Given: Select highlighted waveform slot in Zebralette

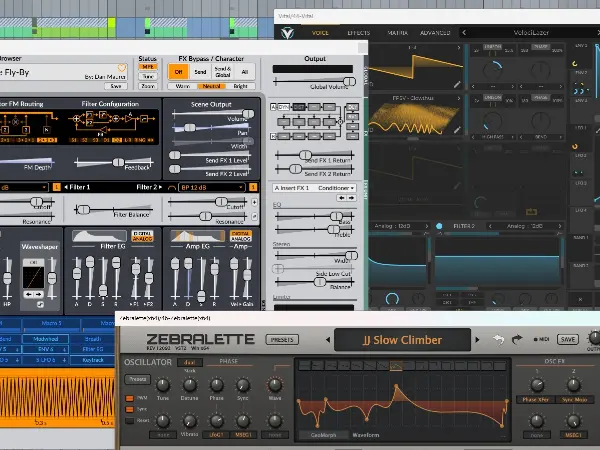Looking at the screenshot, I should click(x=396, y=366).
